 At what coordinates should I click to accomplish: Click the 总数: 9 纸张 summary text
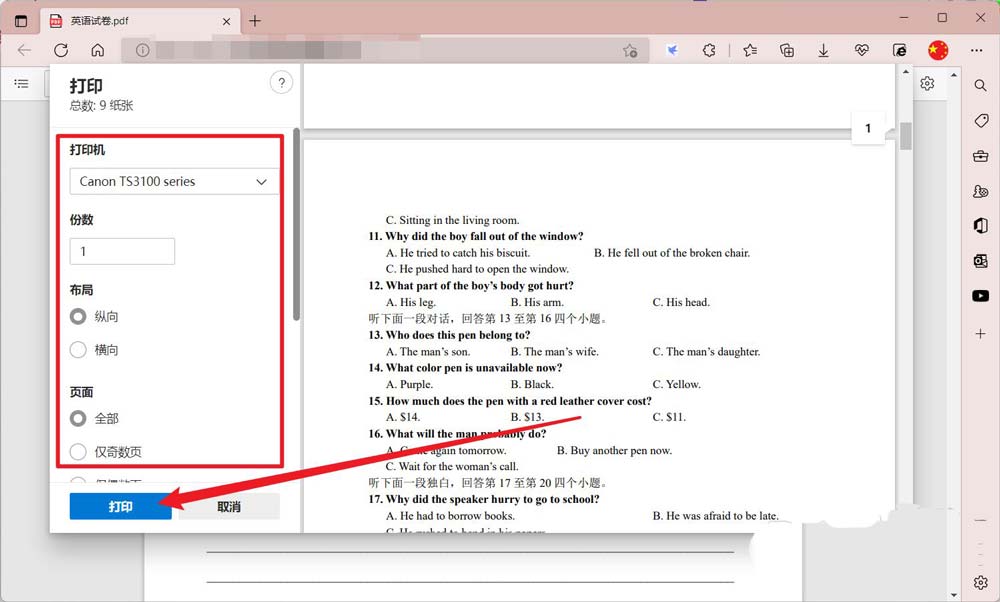[101, 106]
